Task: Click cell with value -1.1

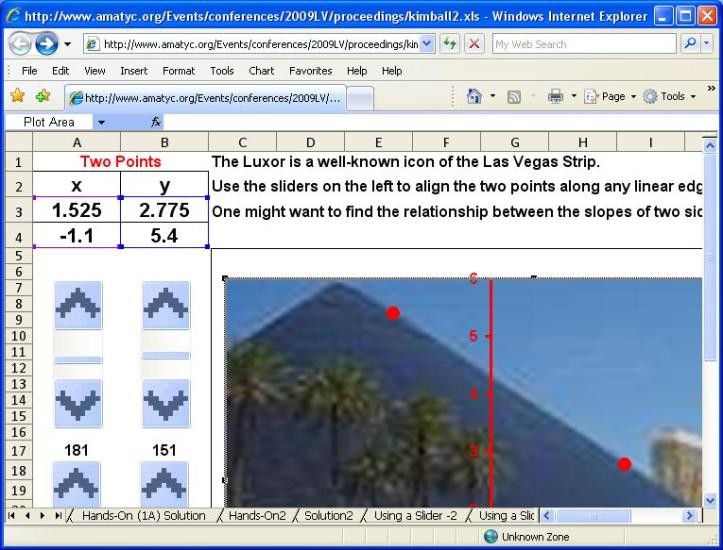Action: (x=77, y=236)
